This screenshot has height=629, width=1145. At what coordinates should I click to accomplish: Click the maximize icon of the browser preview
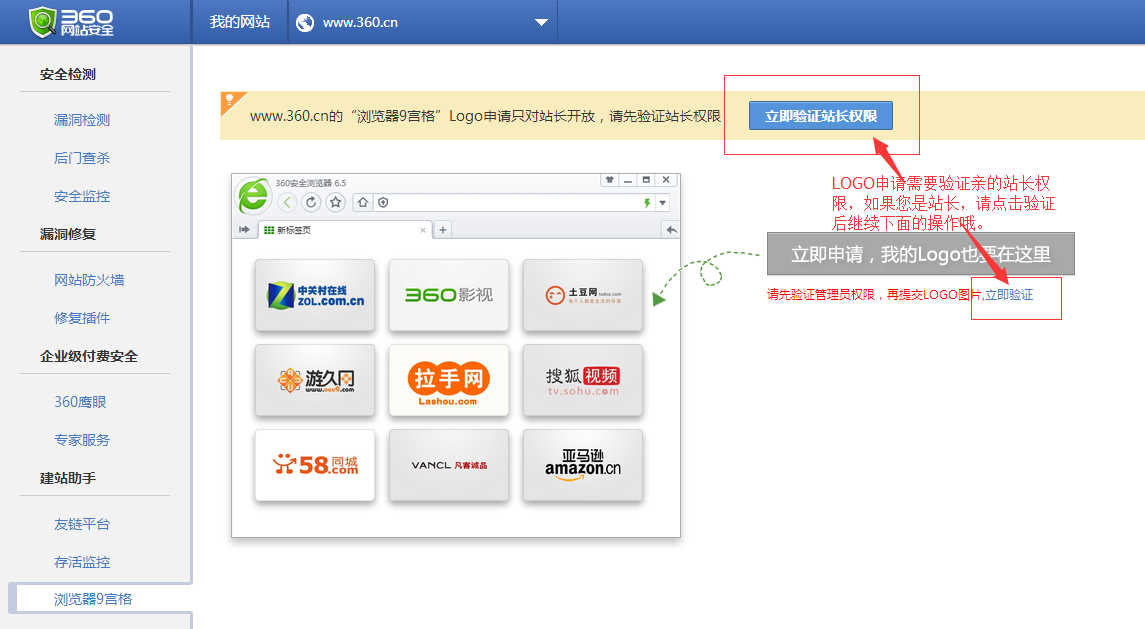click(646, 180)
